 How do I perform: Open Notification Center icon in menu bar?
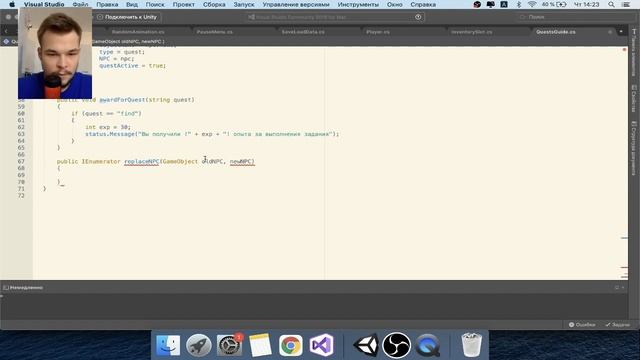pyautogui.click(x=626, y=4)
